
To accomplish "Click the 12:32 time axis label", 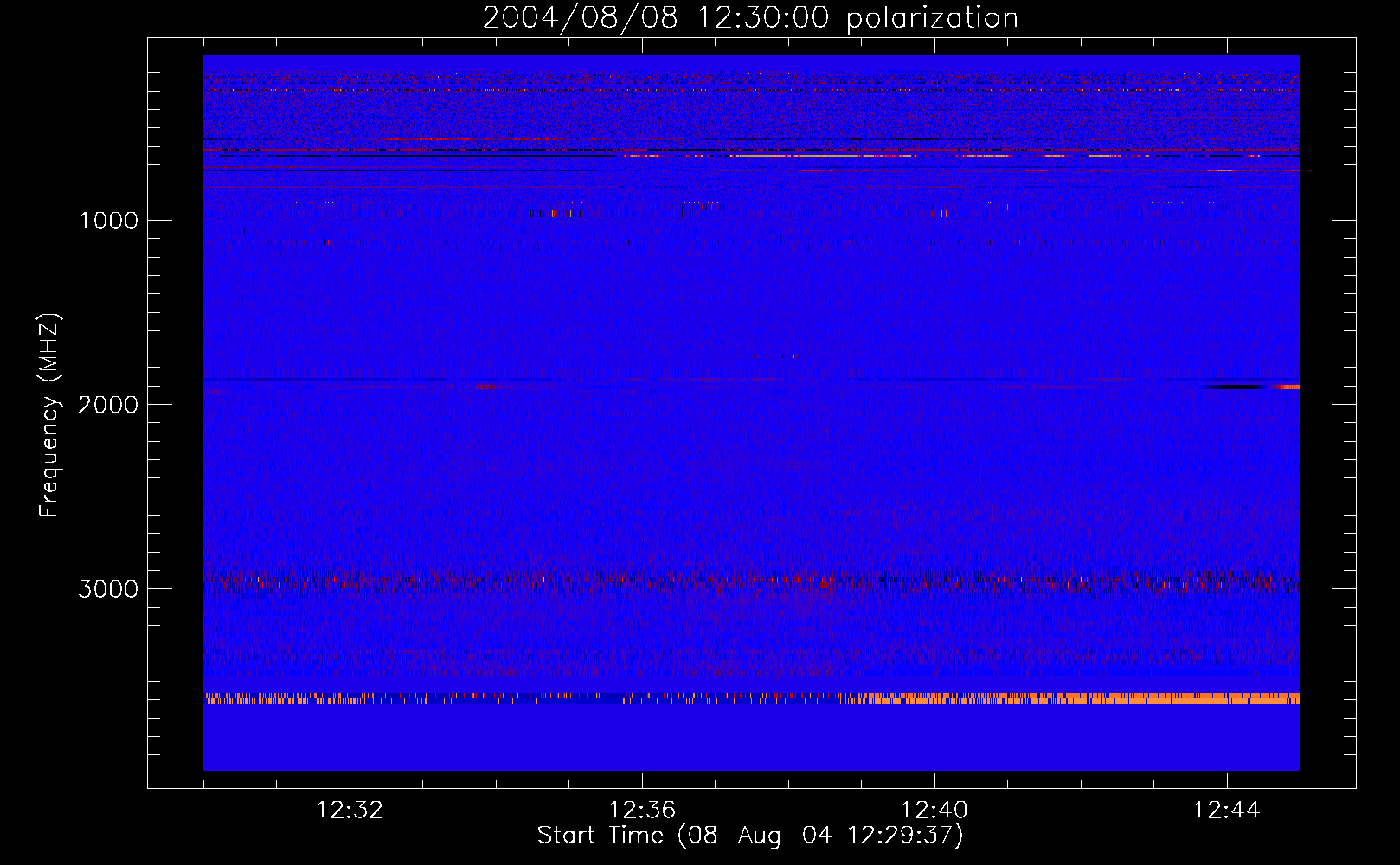I will tap(350, 811).
